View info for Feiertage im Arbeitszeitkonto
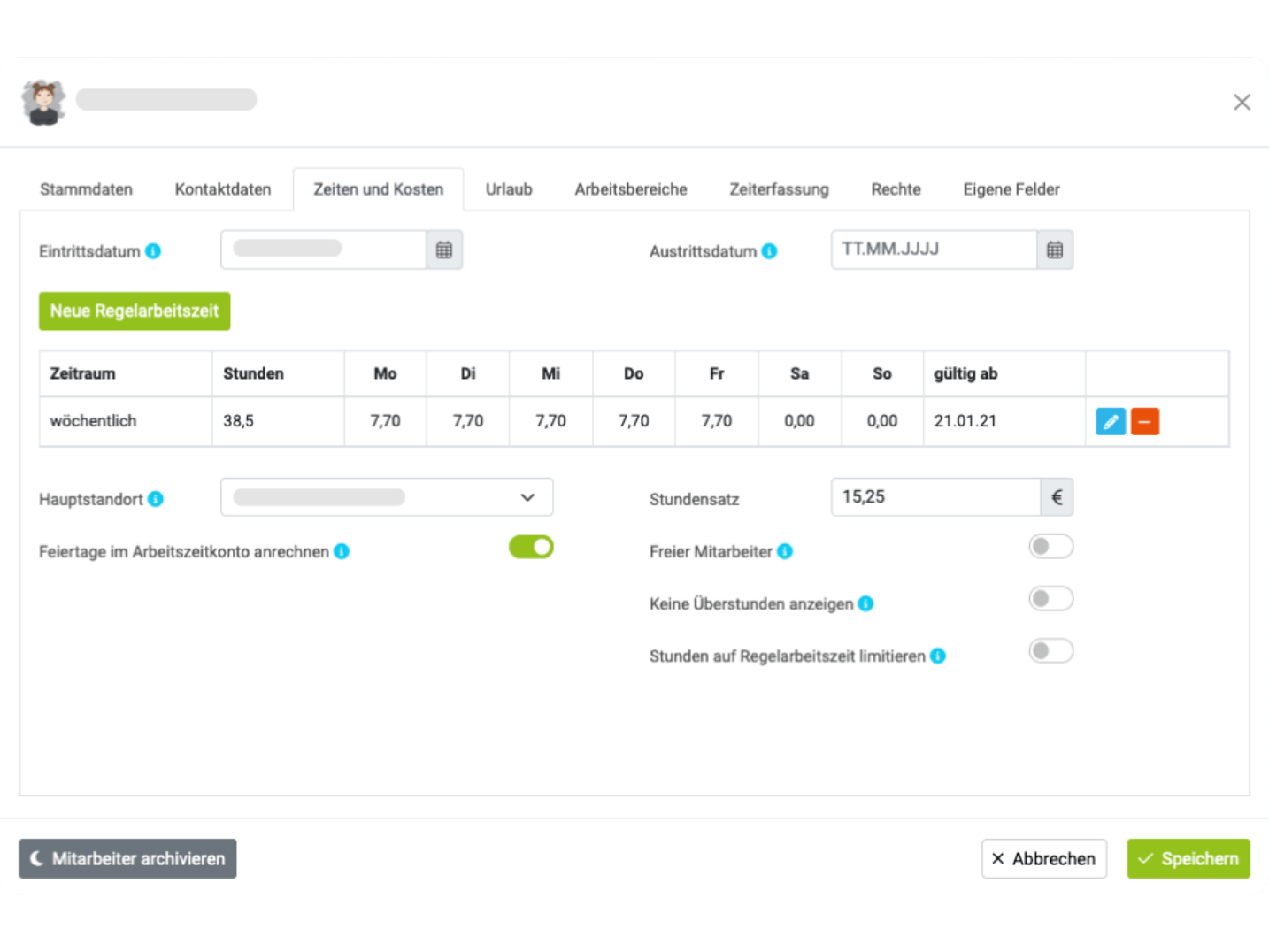 tap(342, 551)
